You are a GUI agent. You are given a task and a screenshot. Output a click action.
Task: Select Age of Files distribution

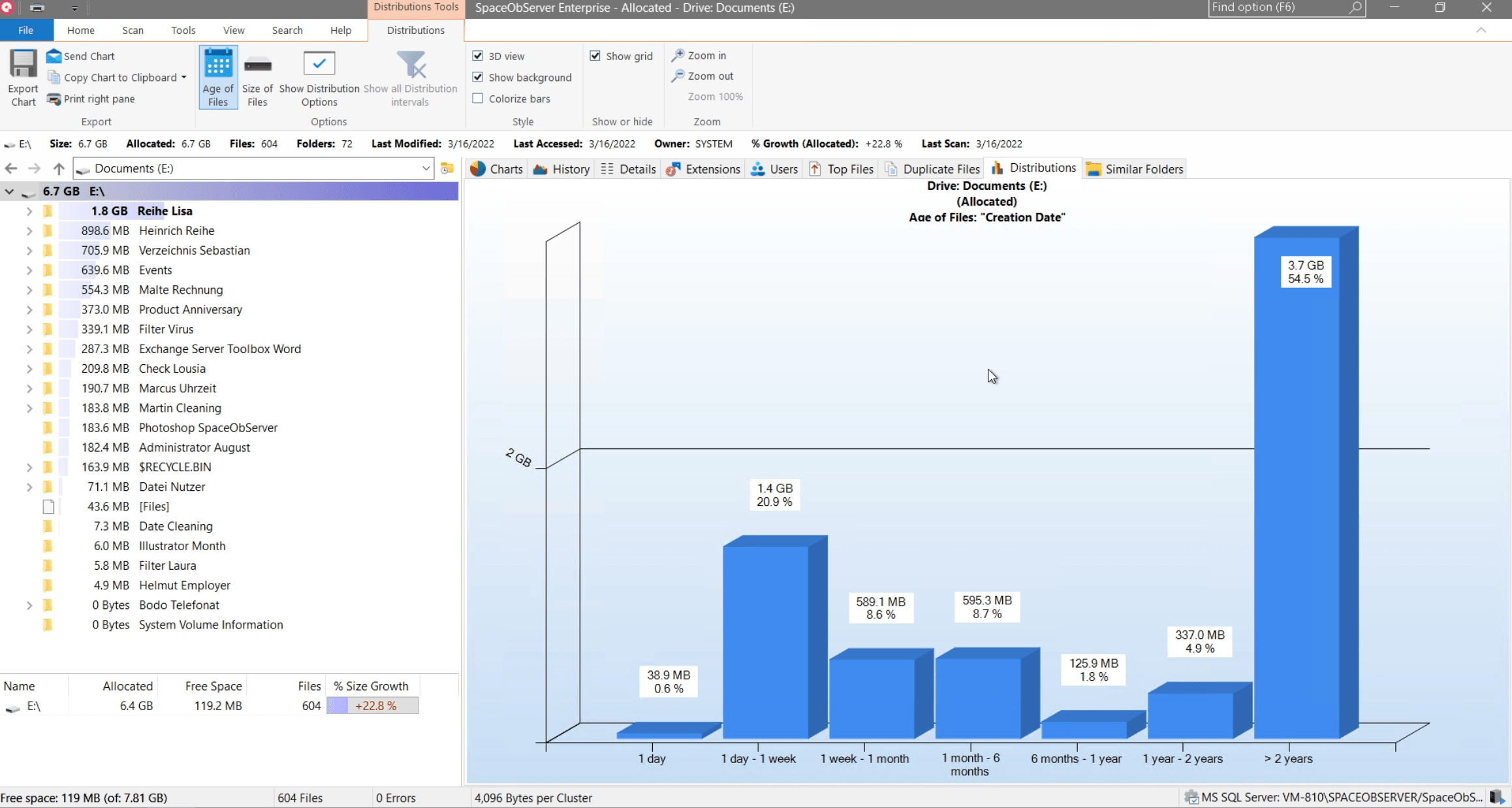click(218, 77)
